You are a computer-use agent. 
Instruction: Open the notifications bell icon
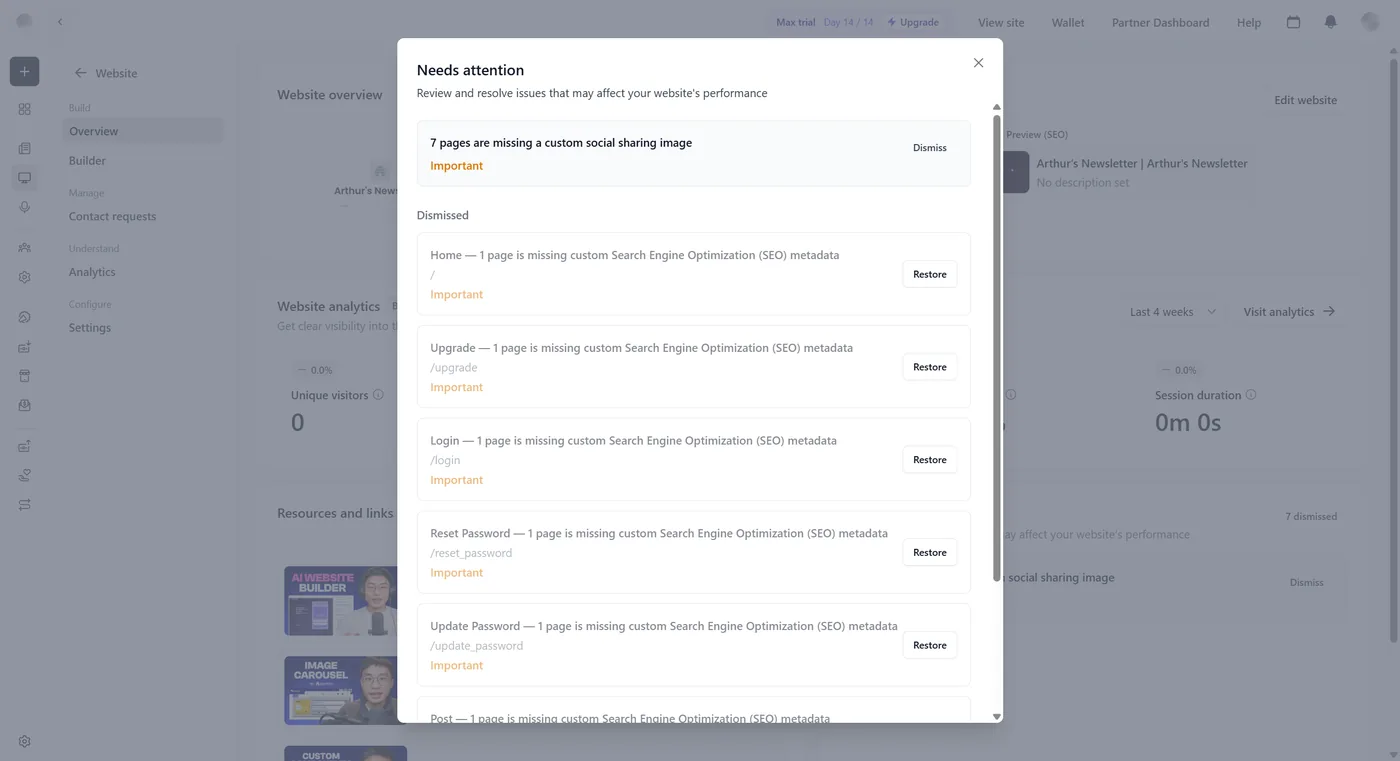[1331, 22]
